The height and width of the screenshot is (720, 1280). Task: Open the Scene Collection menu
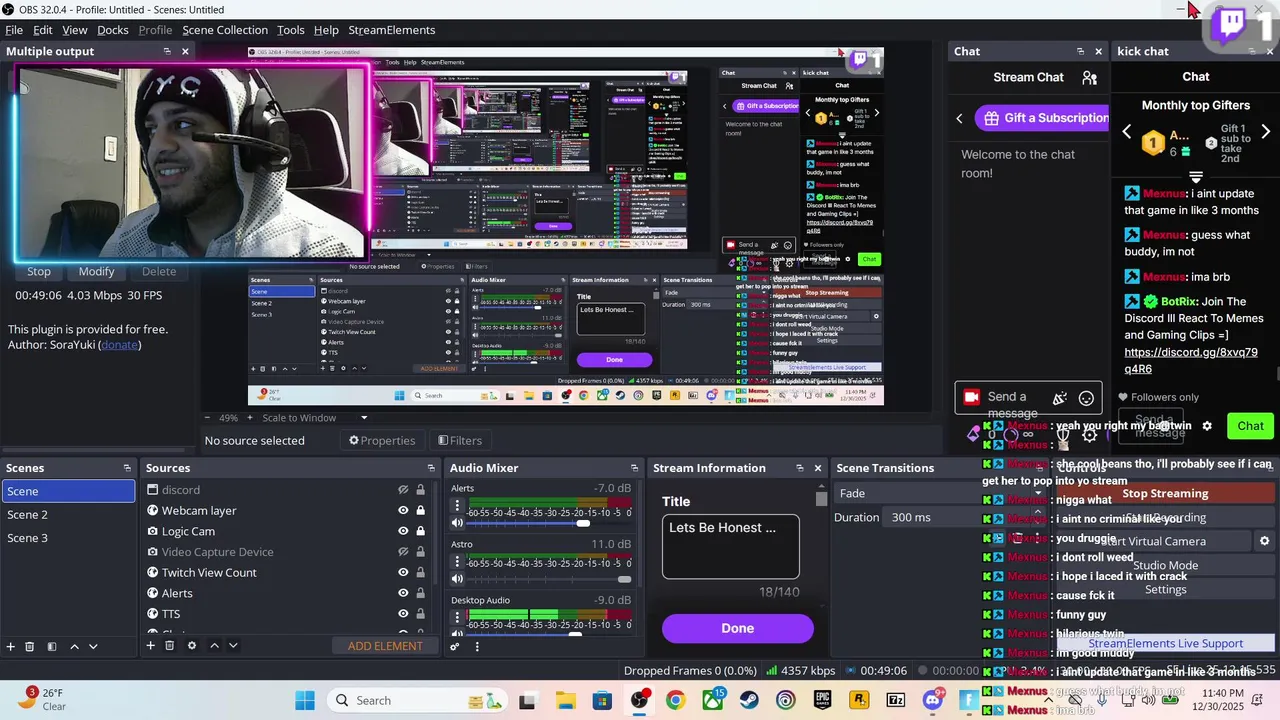click(225, 30)
